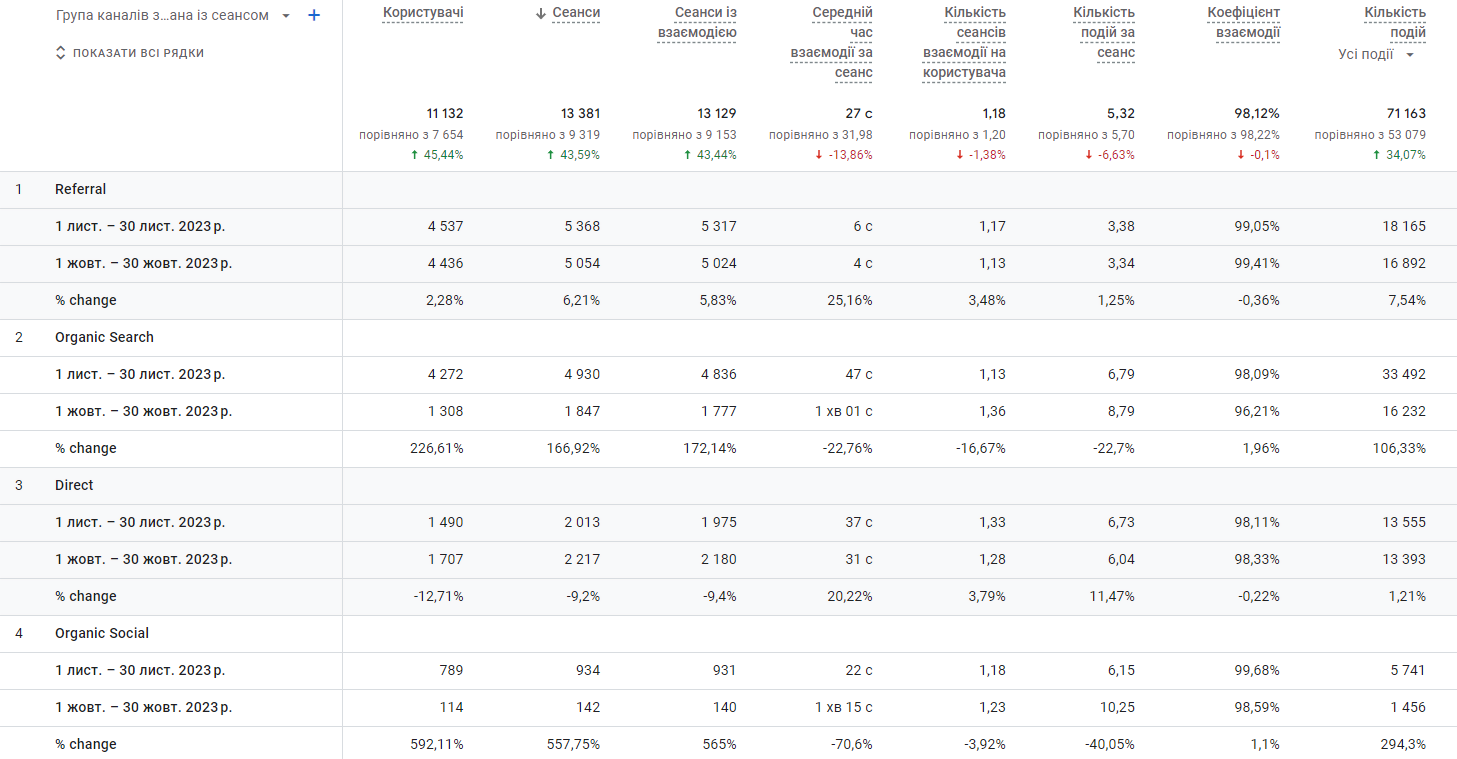Sort by Користувачі column header
Image resolution: width=1457 pixels, height=759 pixels.
[422, 13]
